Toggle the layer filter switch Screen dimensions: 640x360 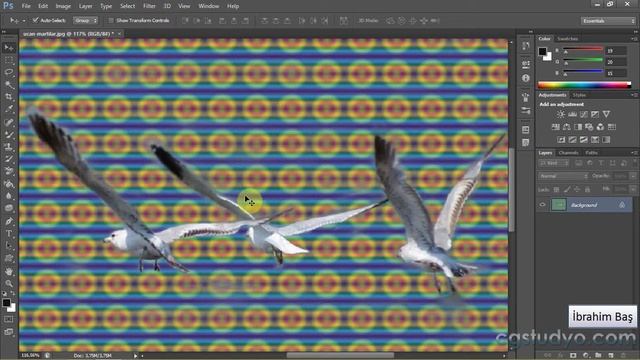click(x=635, y=163)
